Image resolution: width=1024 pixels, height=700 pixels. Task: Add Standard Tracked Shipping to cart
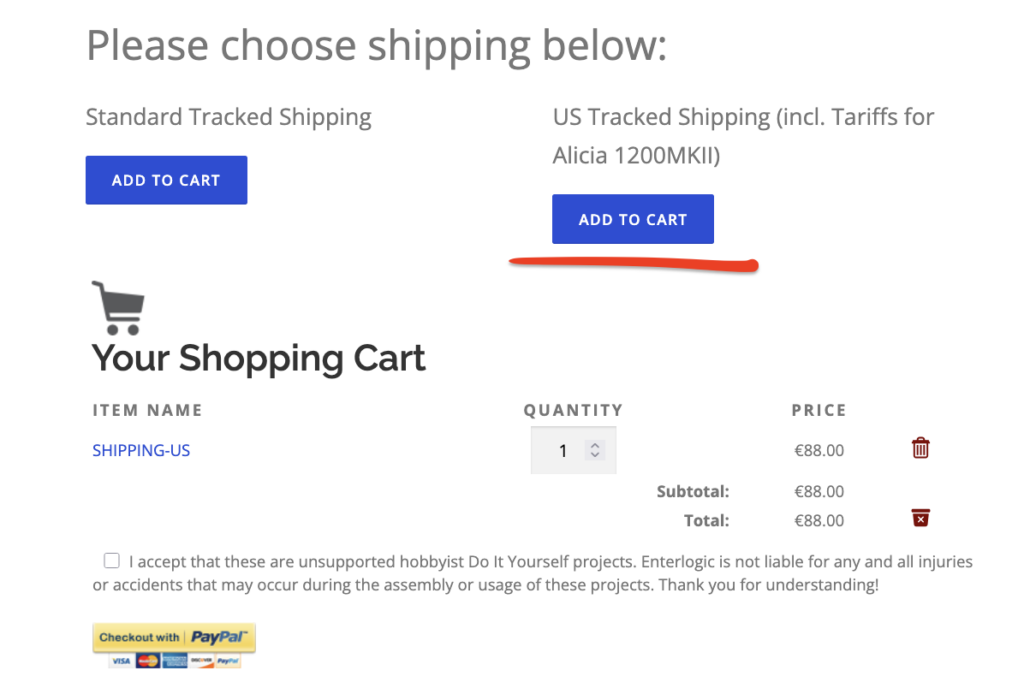(x=166, y=180)
